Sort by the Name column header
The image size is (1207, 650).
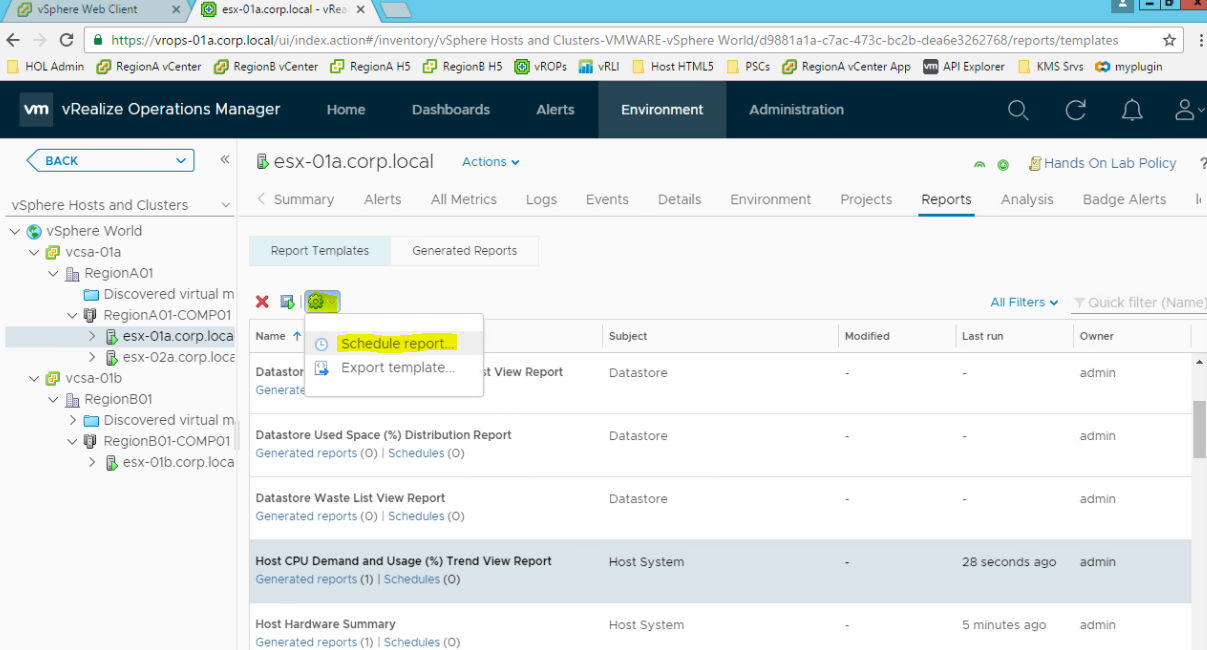click(x=270, y=336)
